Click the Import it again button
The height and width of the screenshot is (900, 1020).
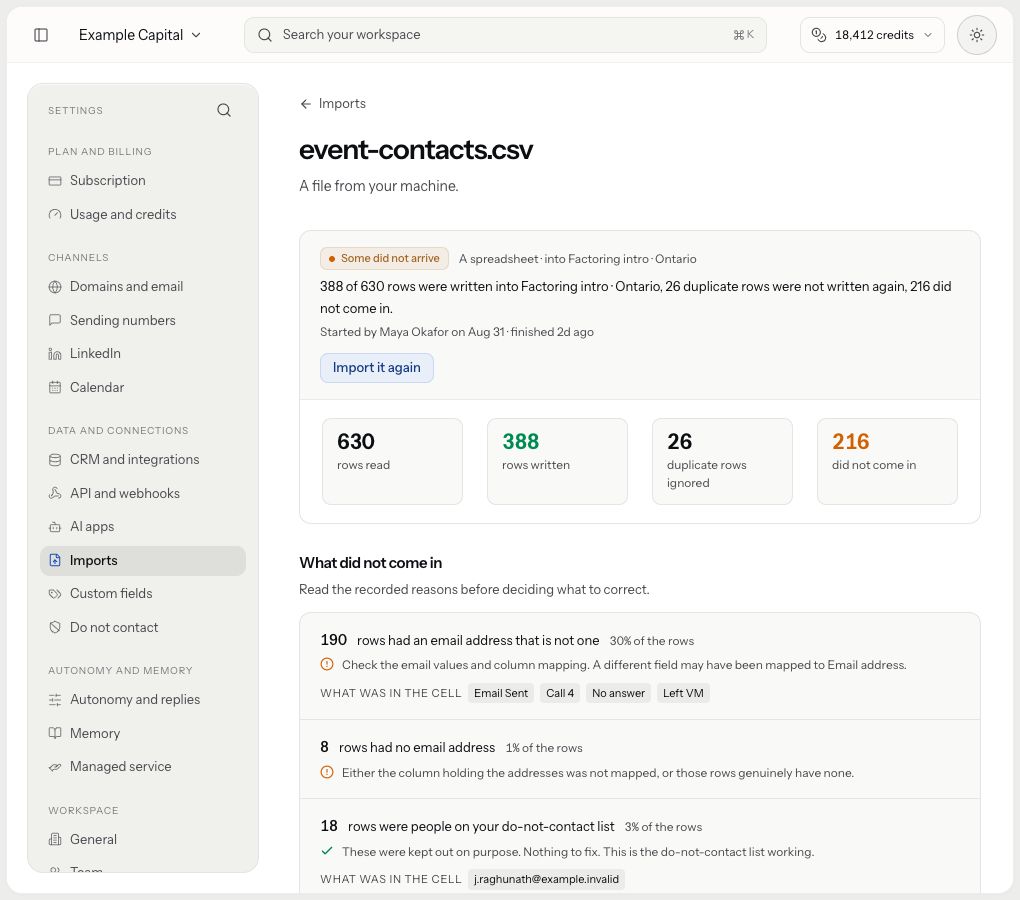tap(377, 367)
